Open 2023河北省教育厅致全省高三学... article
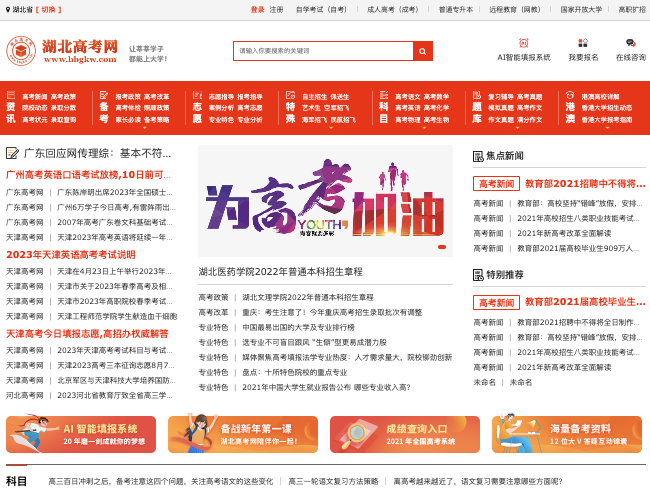This screenshot has width=650, height=500. click(x=114, y=396)
